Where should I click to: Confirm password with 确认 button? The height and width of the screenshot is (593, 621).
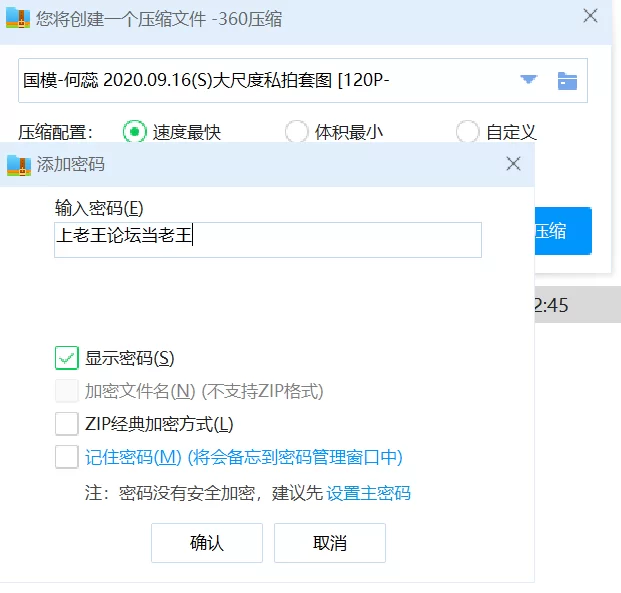(x=207, y=543)
